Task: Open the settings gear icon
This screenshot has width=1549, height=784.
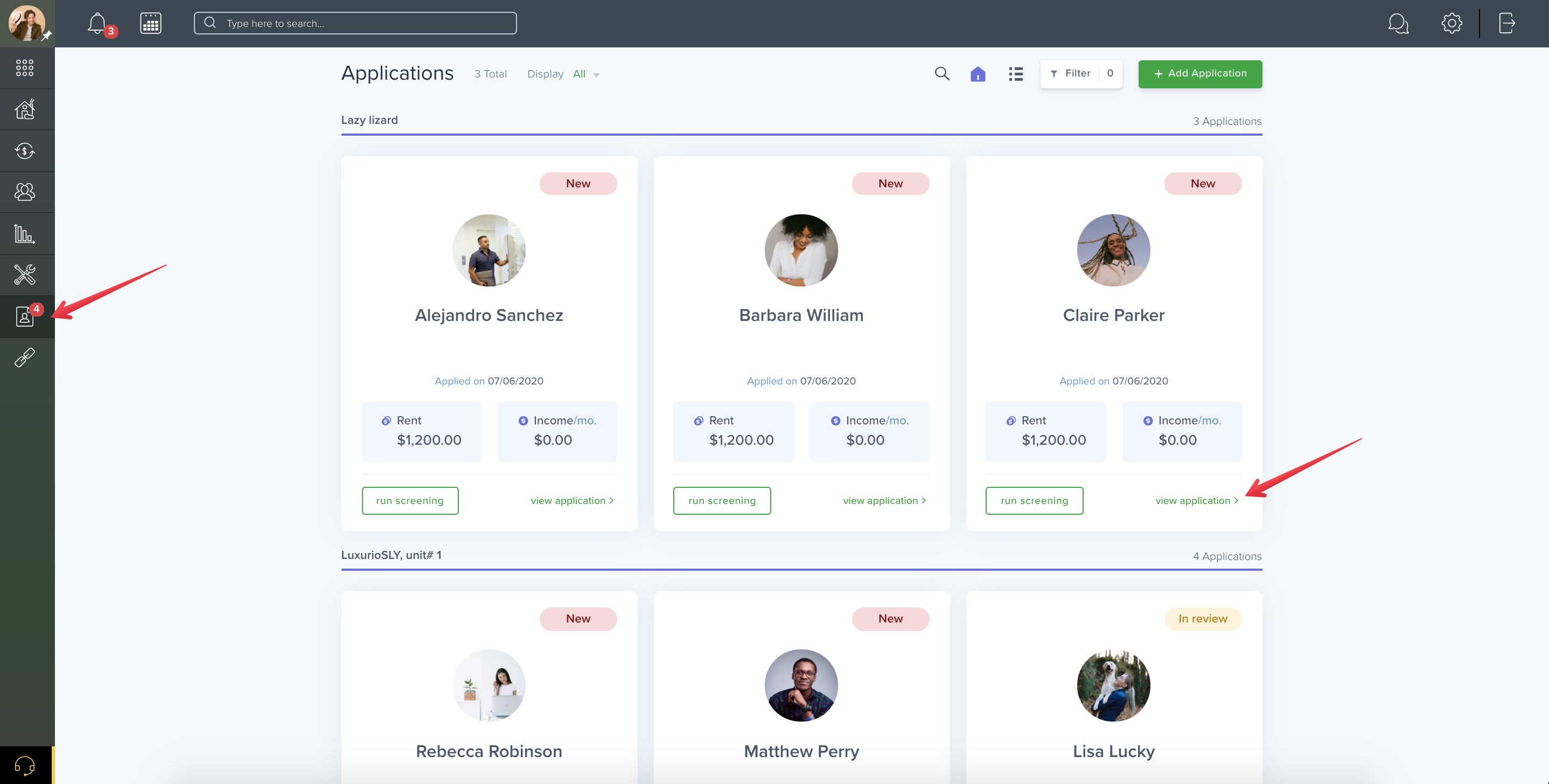Action: pyautogui.click(x=1452, y=24)
